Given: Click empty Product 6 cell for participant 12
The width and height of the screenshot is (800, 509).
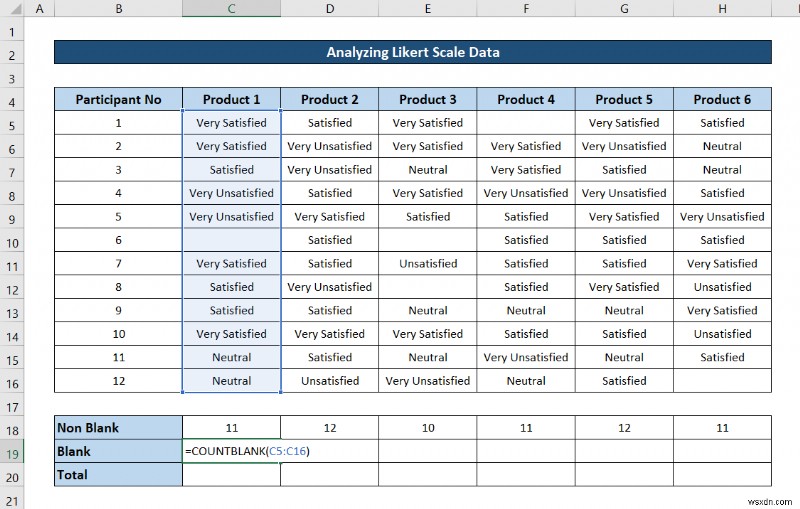Looking at the screenshot, I should (722, 380).
